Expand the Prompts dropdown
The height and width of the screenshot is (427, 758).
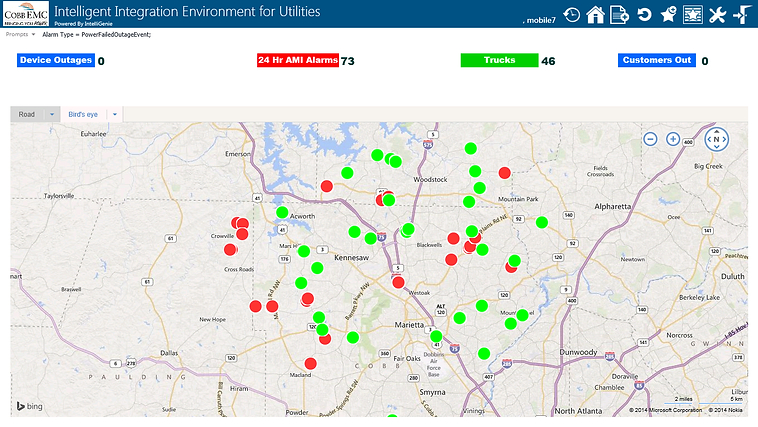[x=33, y=34]
